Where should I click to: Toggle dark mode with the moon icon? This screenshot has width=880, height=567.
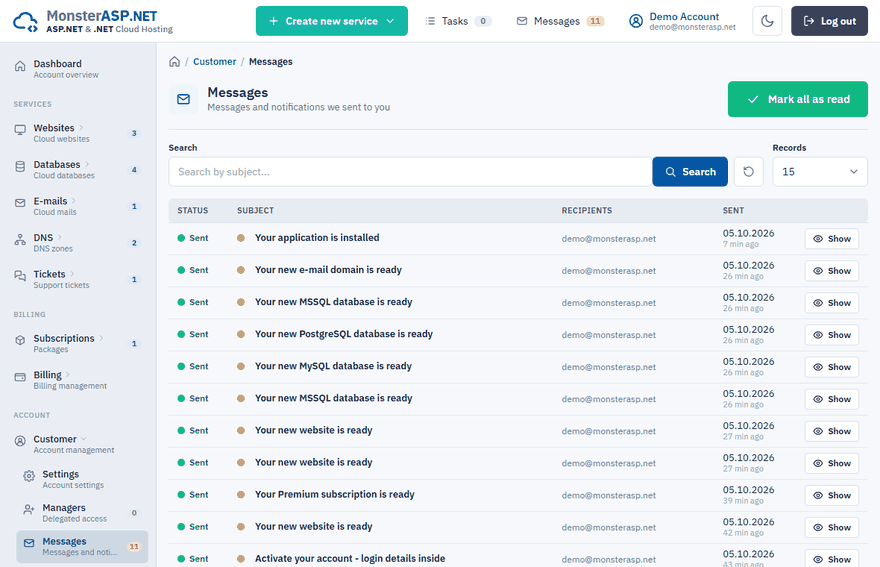coord(767,21)
